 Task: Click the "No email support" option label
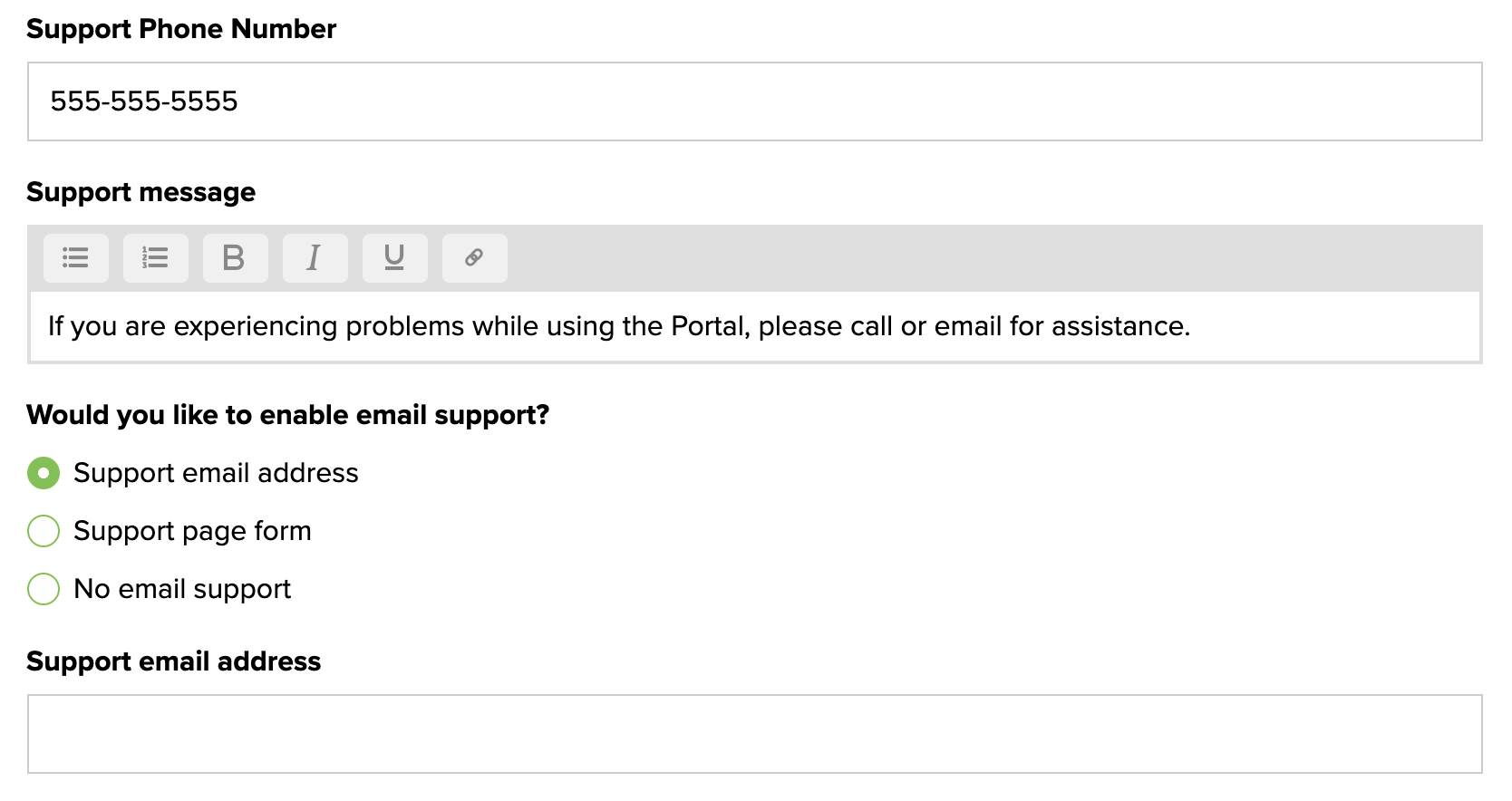click(182, 589)
